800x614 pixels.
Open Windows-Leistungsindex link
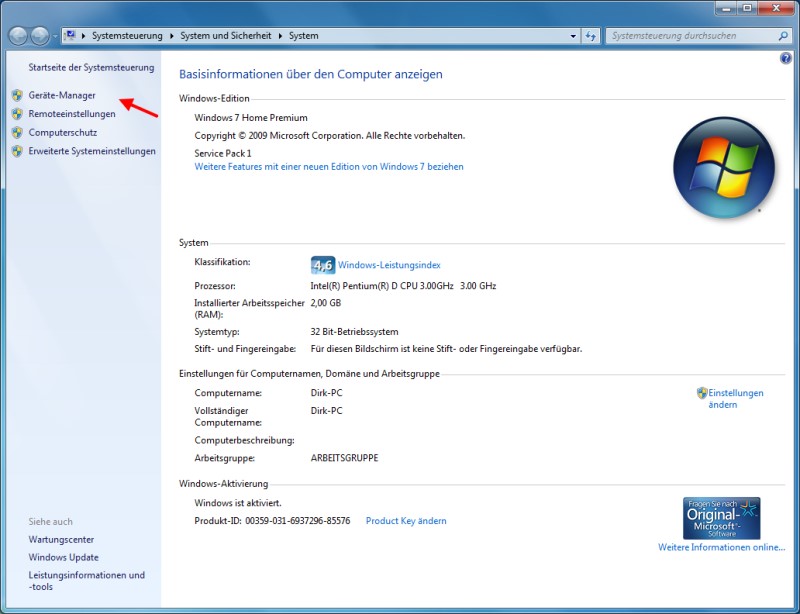pyautogui.click(x=389, y=265)
